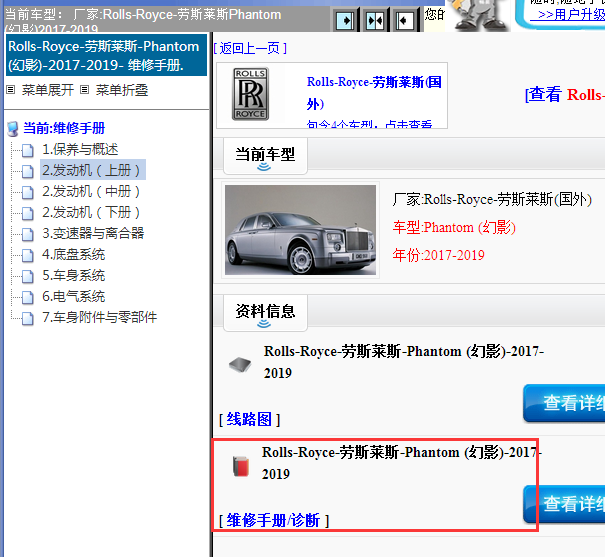Go back via 返回上一页 link
The image size is (605, 557).
pos(250,48)
